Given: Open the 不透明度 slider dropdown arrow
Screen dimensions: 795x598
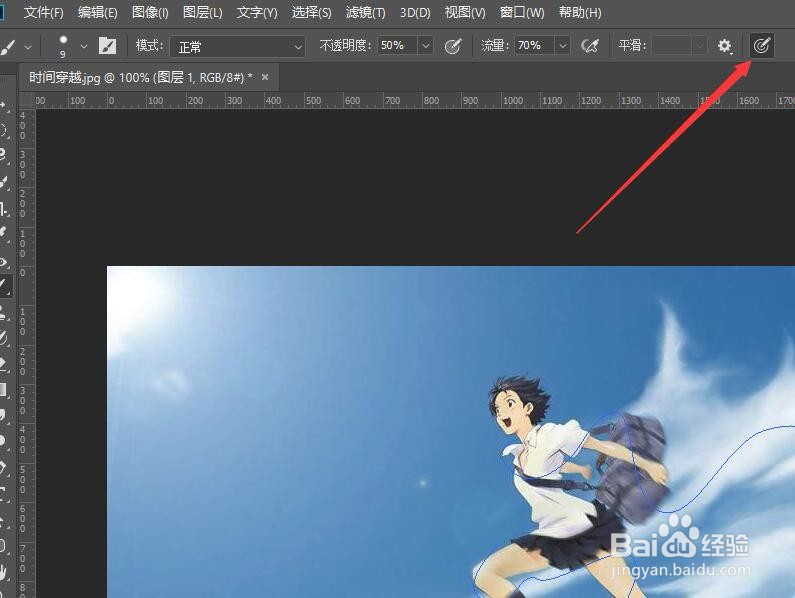Looking at the screenshot, I should tap(426, 46).
